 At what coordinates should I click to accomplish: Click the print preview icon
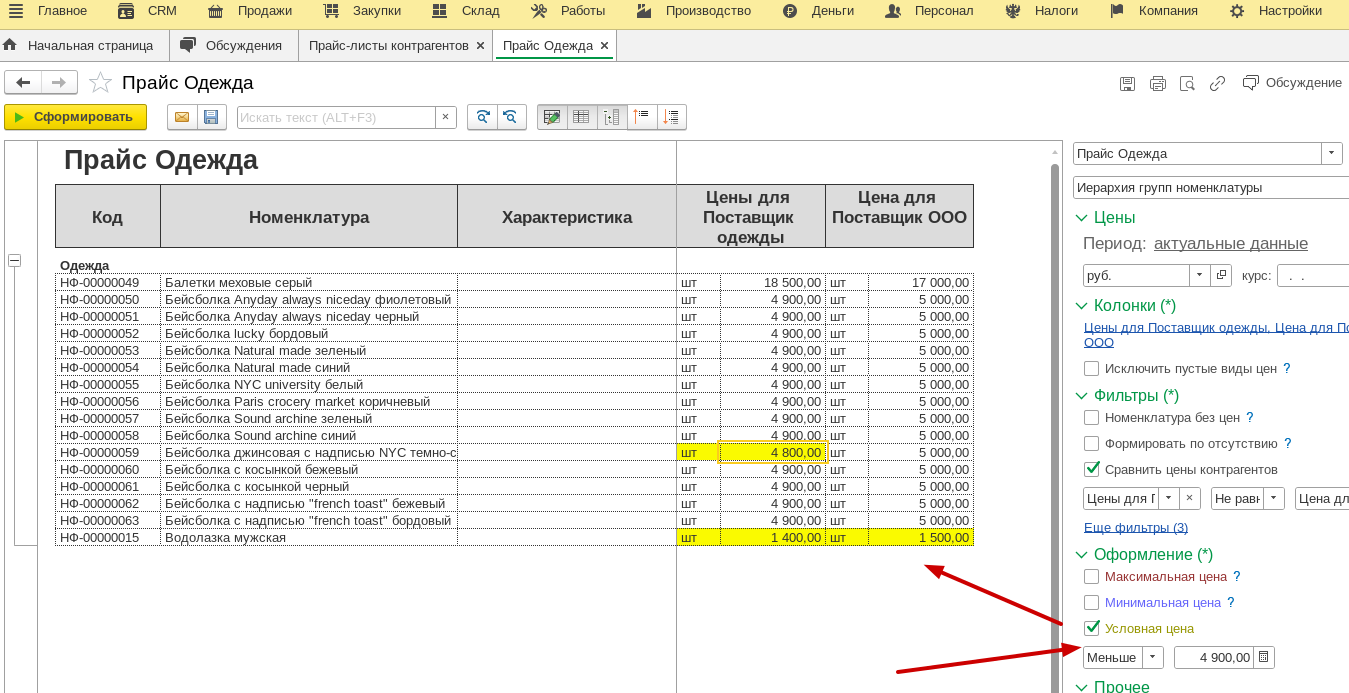click(1187, 83)
